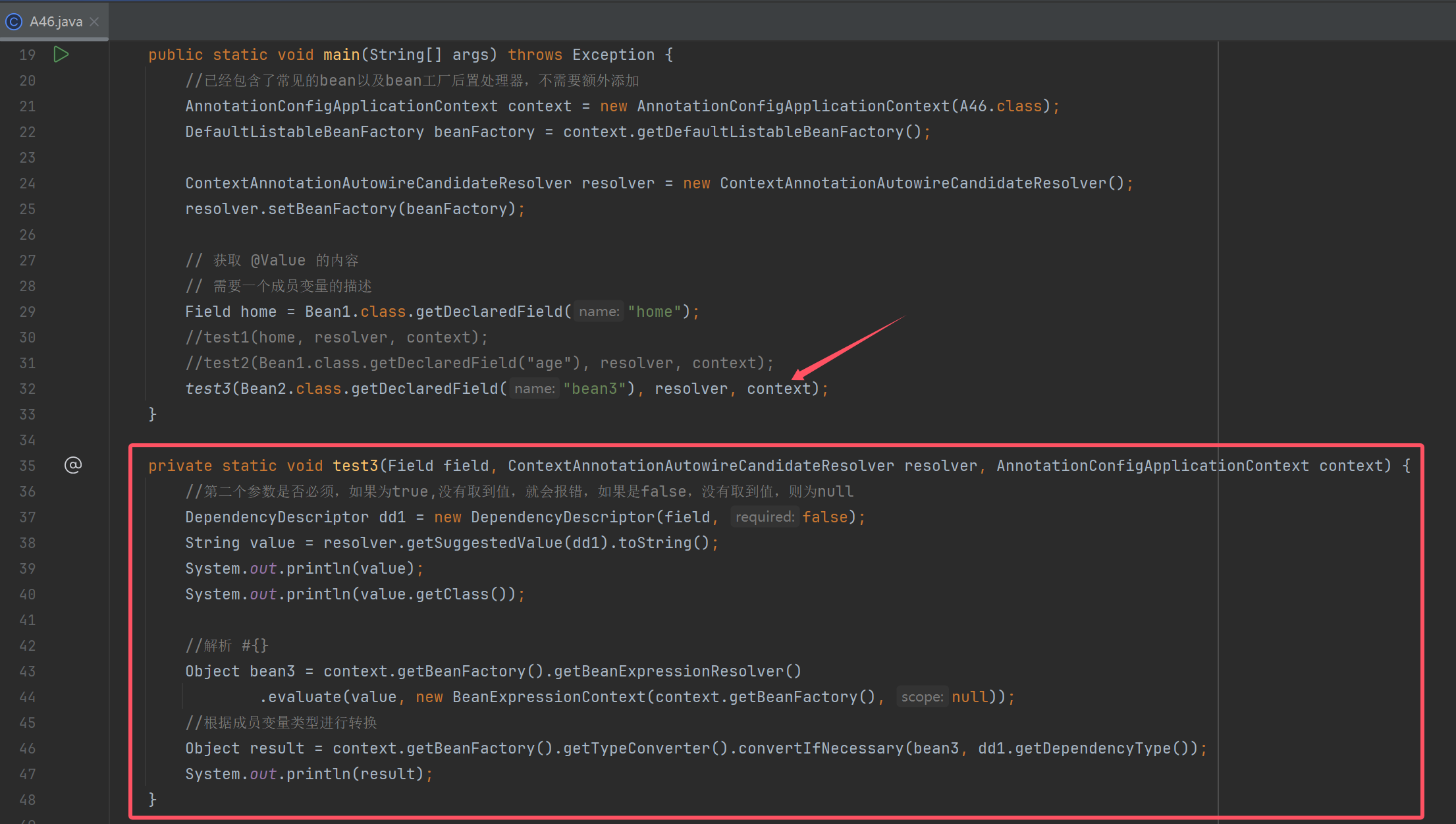The image size is (1456, 824).
Task: Click 'DefaultListableBeanFactory' type on line 22
Action: point(305,132)
